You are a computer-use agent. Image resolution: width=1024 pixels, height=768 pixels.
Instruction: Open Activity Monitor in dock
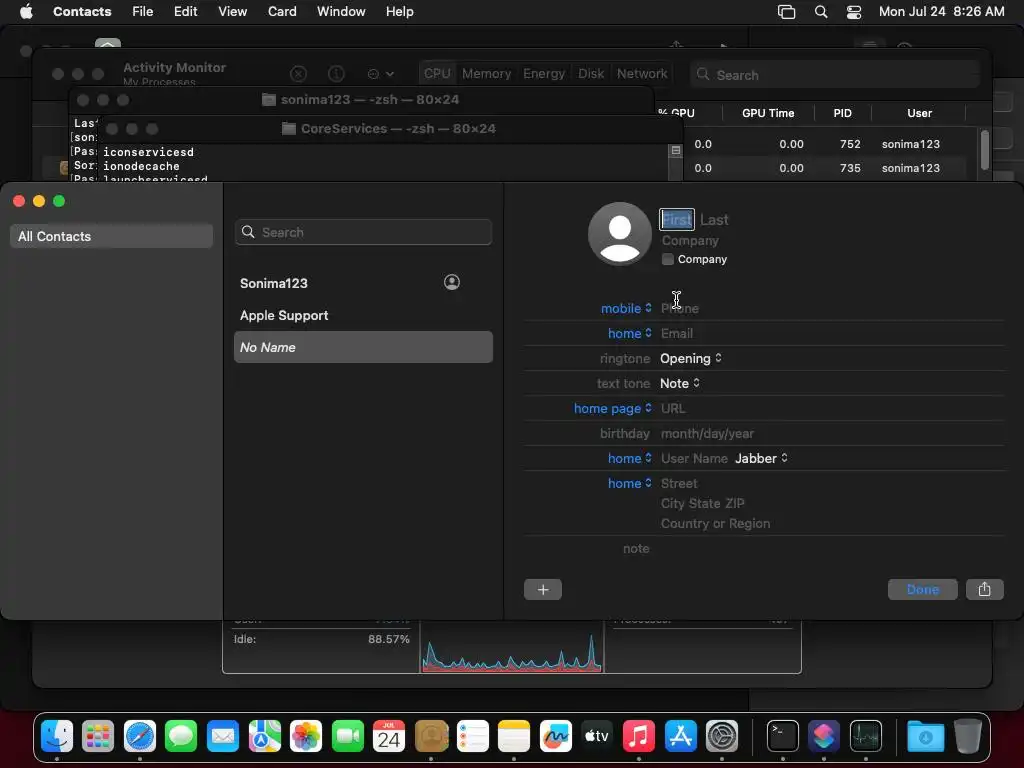pyautogui.click(x=866, y=736)
